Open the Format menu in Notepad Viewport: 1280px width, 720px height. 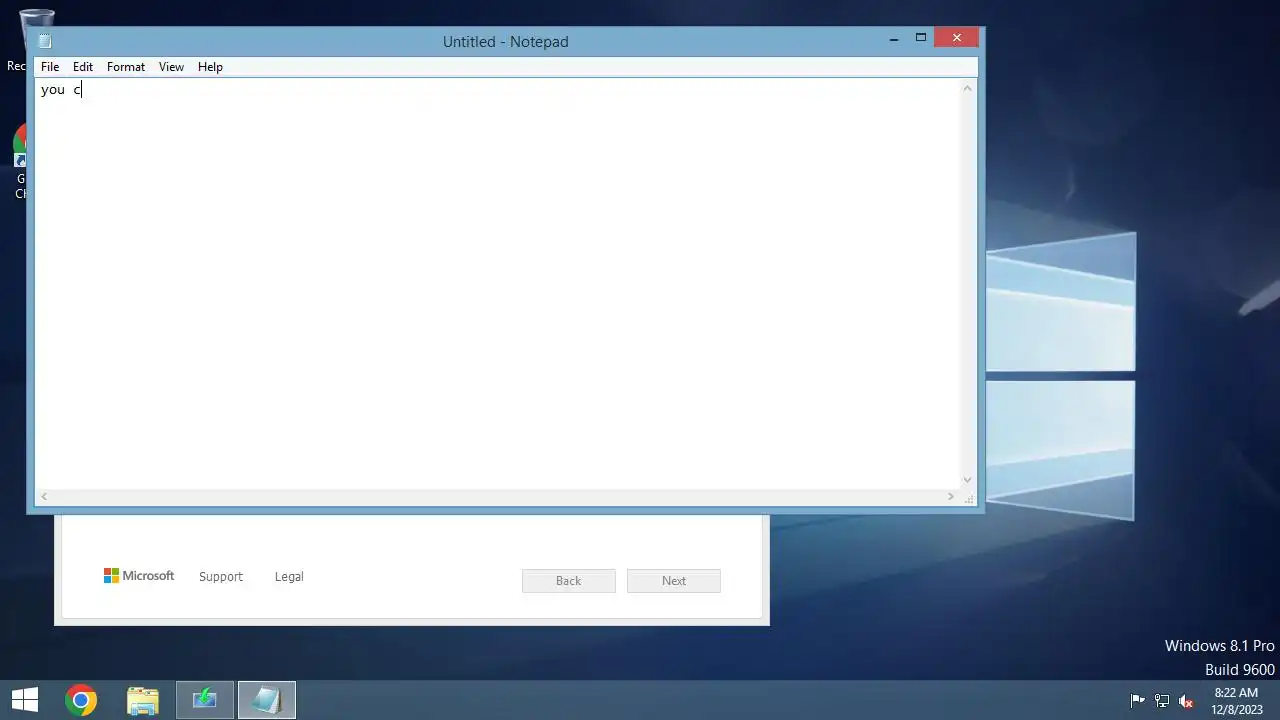[x=126, y=67]
